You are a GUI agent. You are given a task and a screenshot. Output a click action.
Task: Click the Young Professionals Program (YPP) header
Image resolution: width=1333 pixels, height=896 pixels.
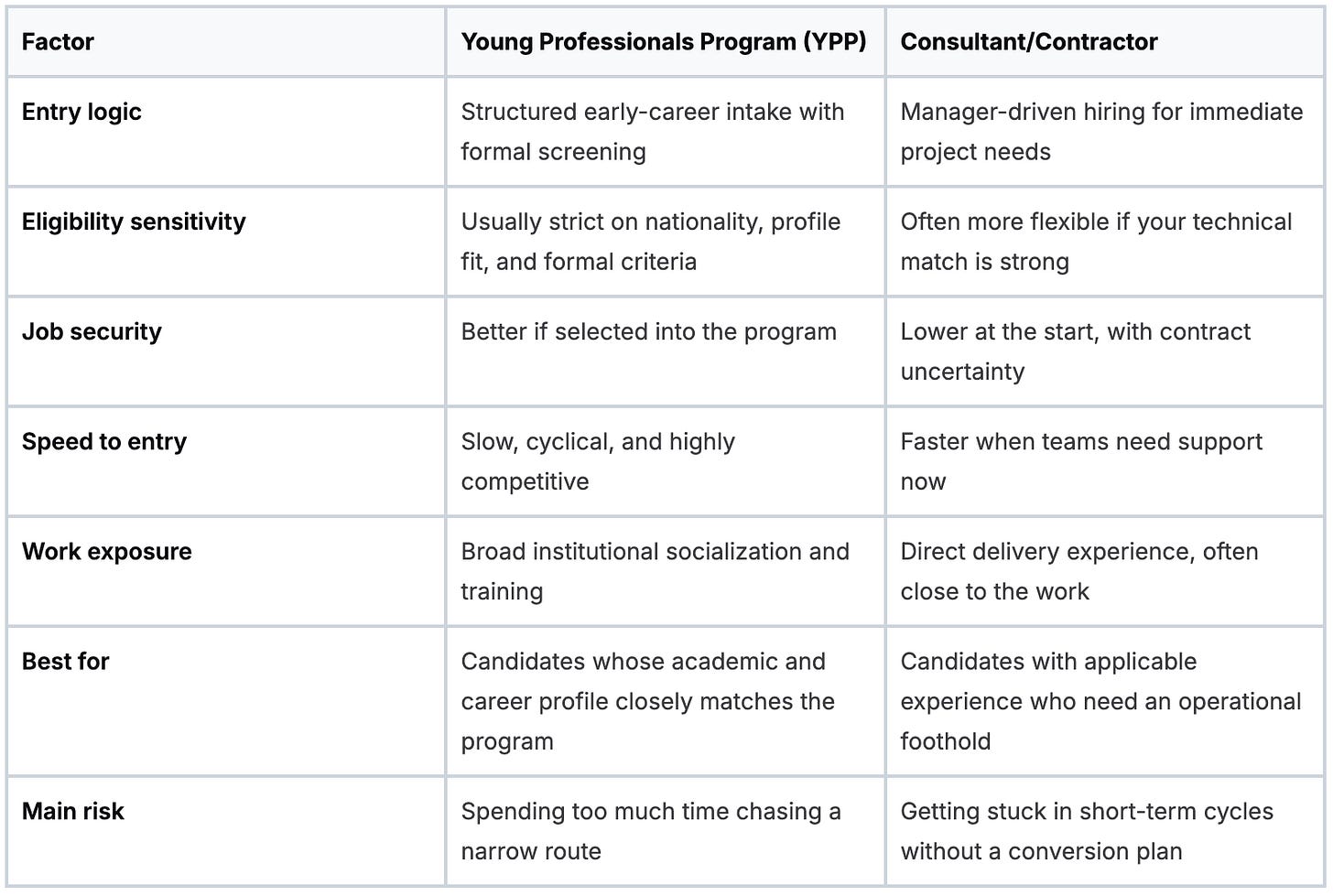pyautogui.click(x=663, y=42)
